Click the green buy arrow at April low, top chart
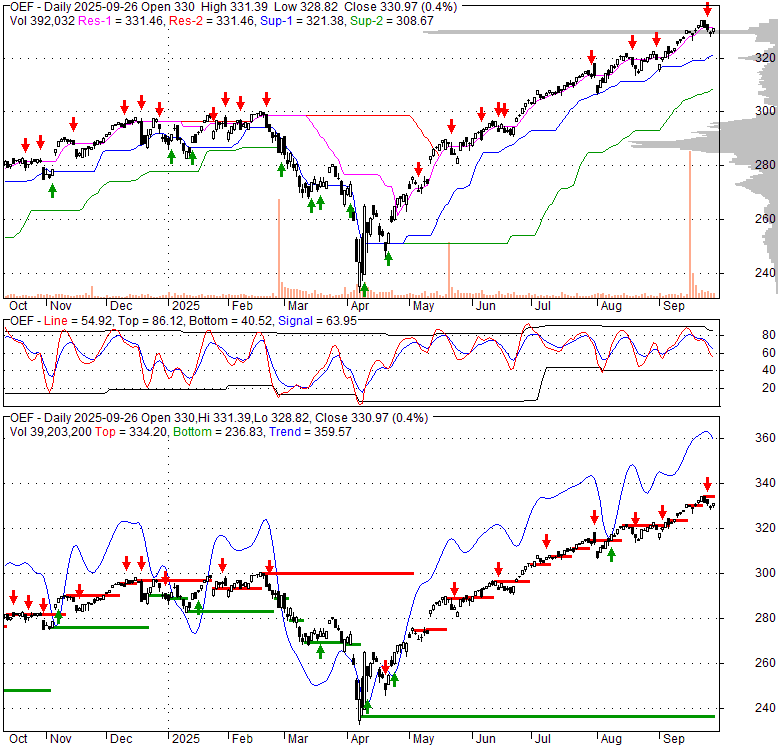 [365, 289]
